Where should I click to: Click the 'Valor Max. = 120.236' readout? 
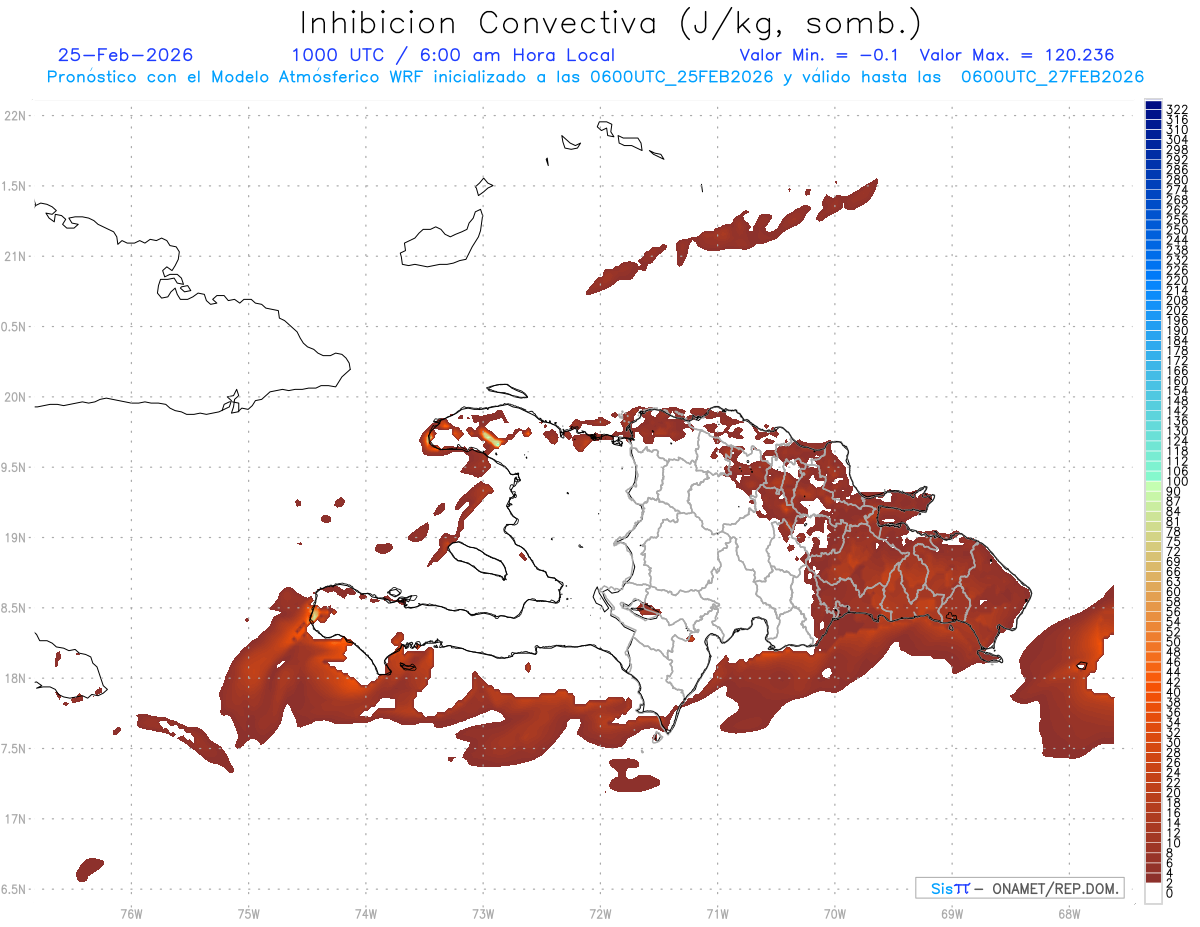1016,55
